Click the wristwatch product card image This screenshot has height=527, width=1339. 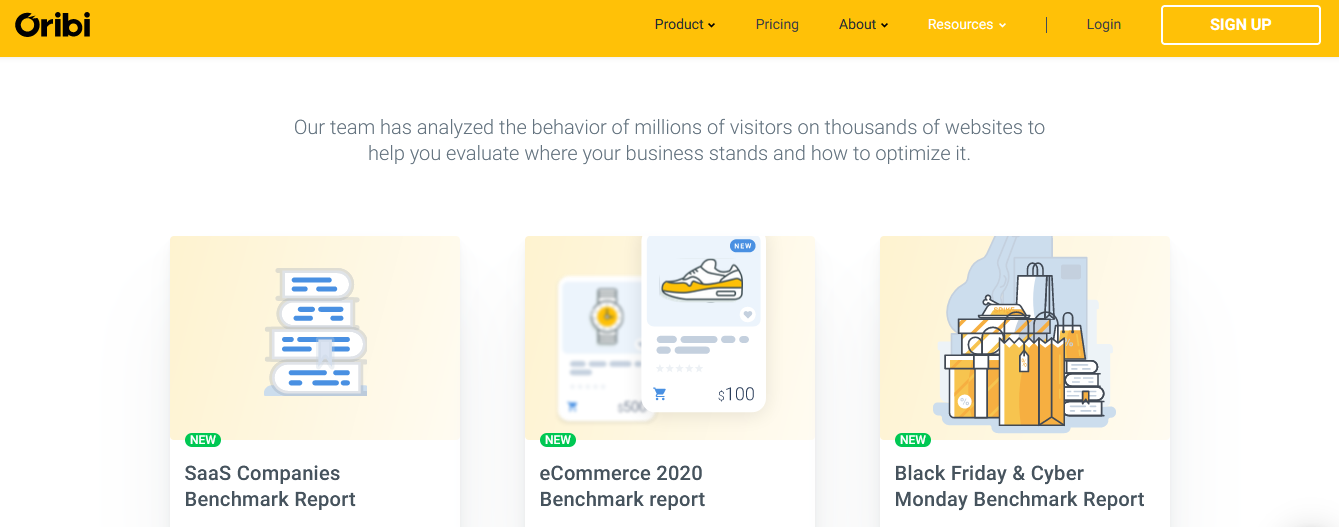point(604,316)
